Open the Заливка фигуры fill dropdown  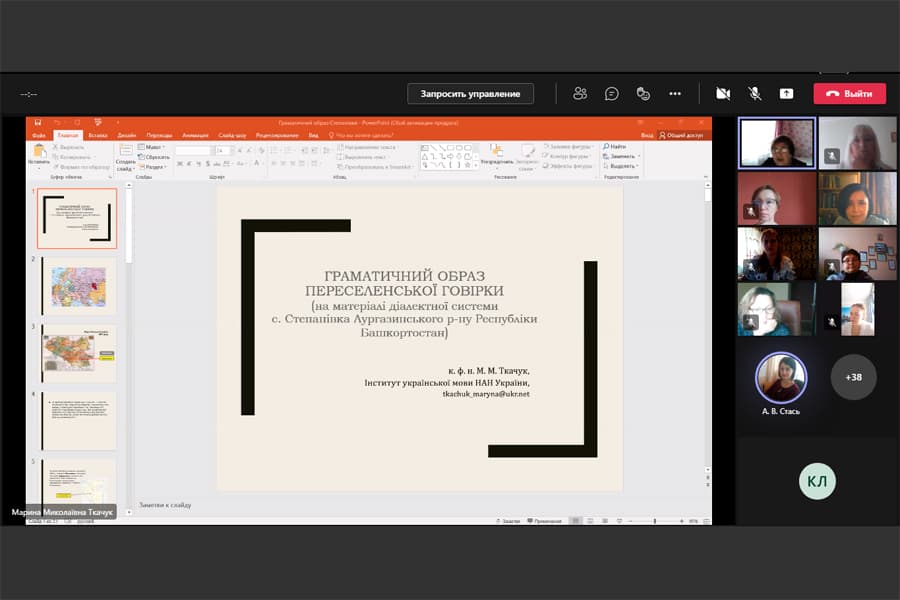[x=568, y=147]
